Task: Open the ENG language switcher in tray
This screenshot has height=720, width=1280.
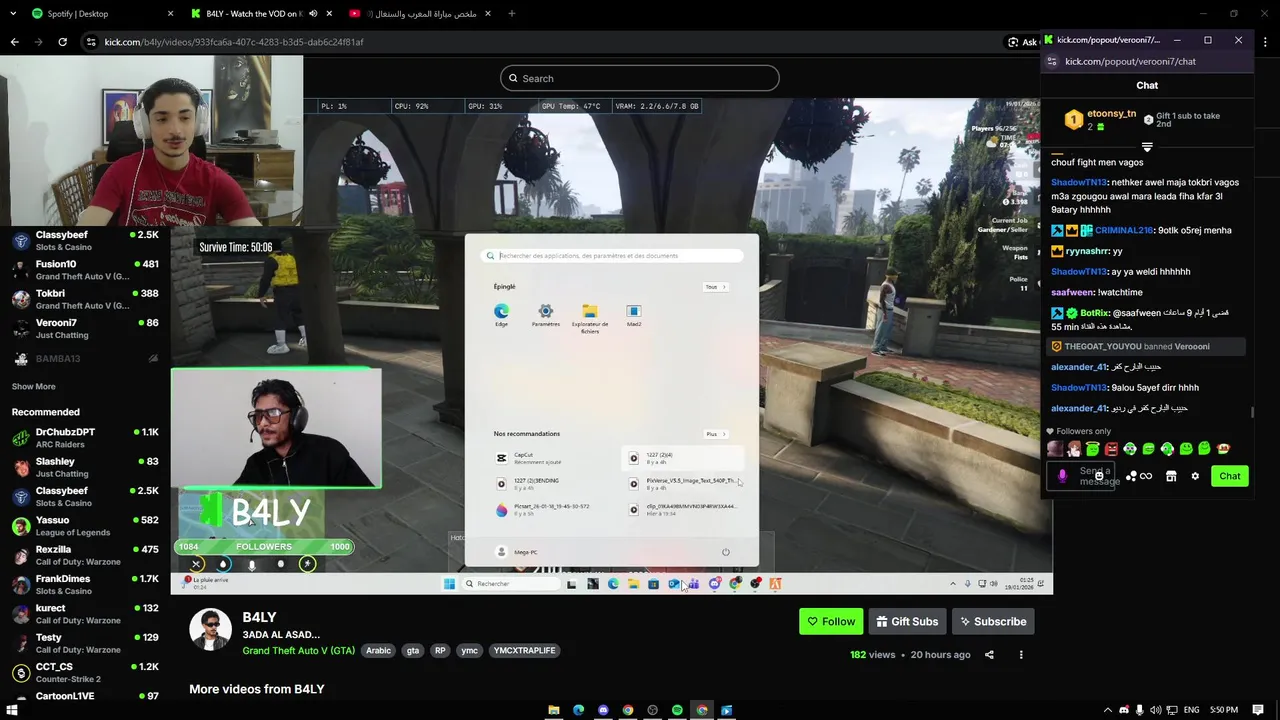Action: pyautogui.click(x=1190, y=710)
